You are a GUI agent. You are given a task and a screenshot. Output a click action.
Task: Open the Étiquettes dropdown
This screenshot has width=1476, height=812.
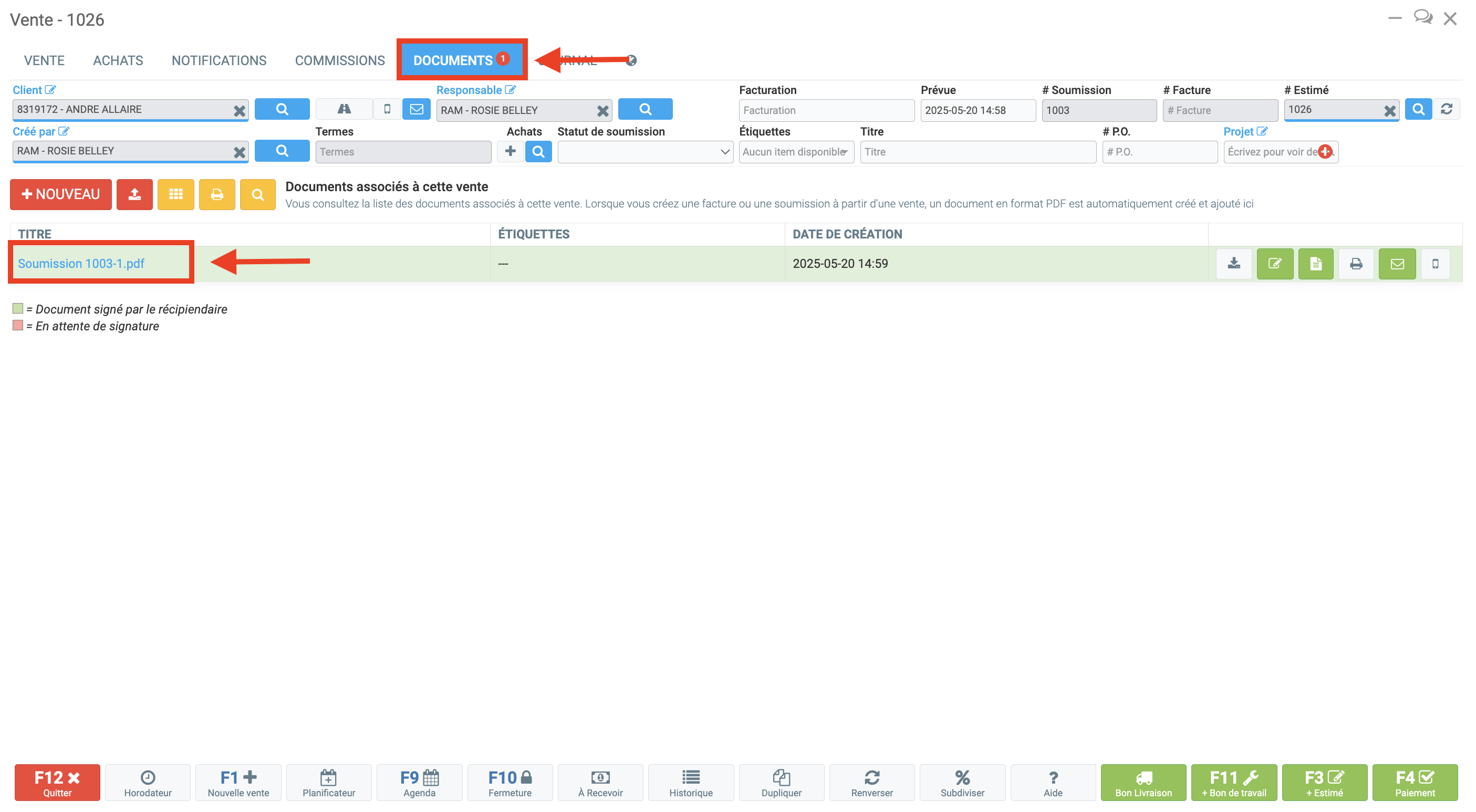pyautogui.click(x=796, y=152)
